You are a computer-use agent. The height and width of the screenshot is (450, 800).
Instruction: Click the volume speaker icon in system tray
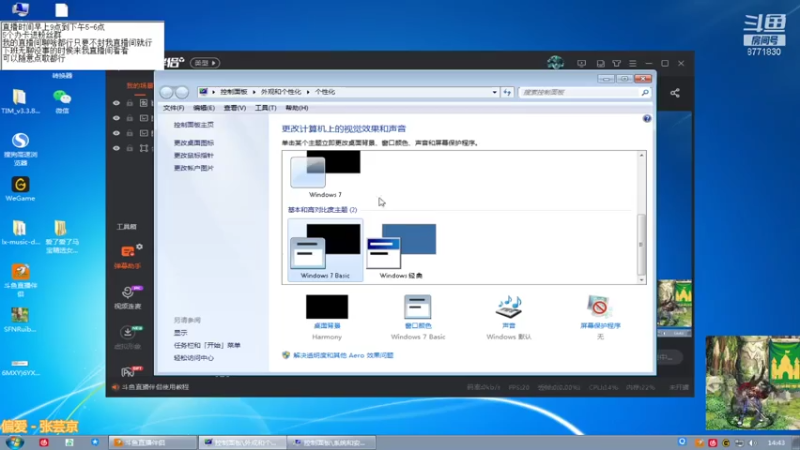[x=753, y=442]
